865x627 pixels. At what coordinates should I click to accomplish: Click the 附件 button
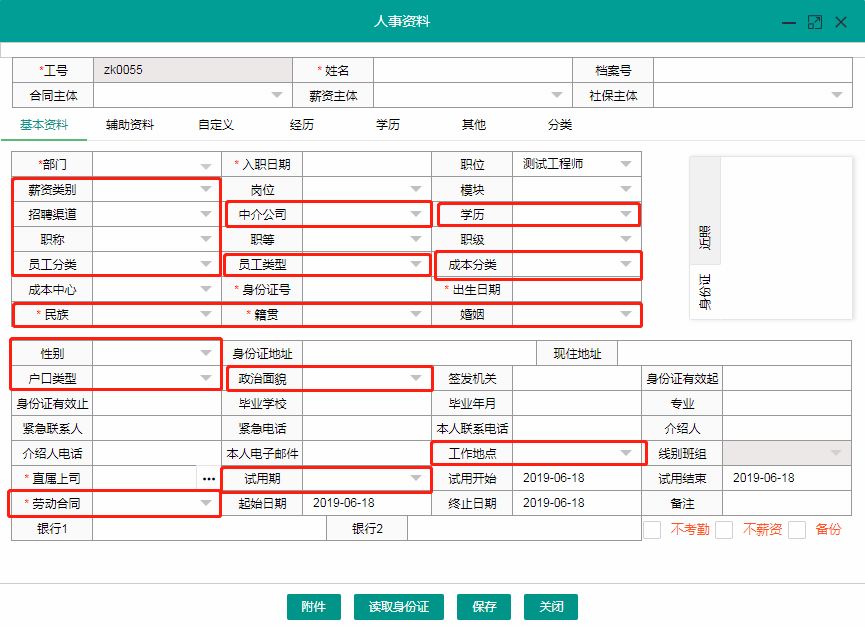click(x=313, y=607)
